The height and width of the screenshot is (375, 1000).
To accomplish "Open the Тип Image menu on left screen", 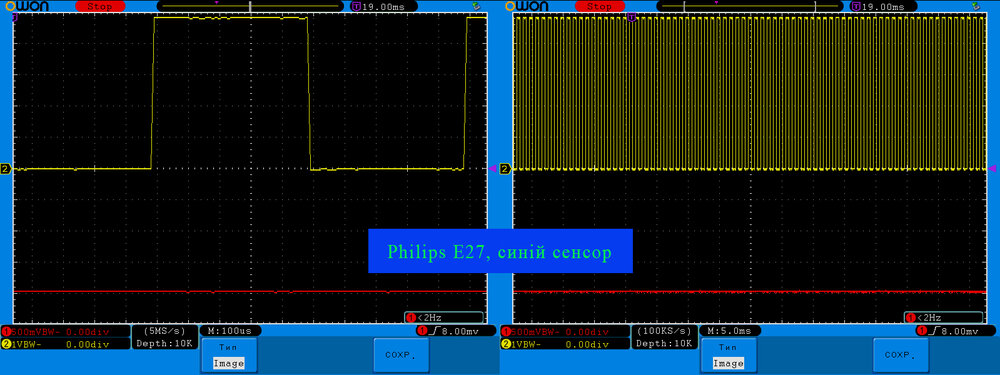I will (x=229, y=355).
